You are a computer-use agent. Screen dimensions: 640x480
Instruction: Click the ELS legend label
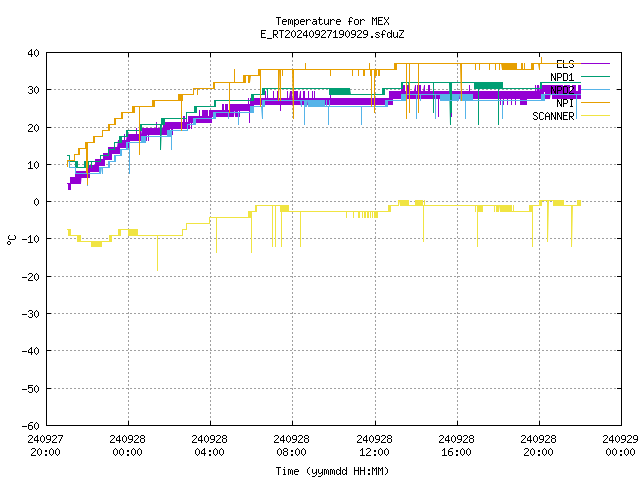click(565, 64)
